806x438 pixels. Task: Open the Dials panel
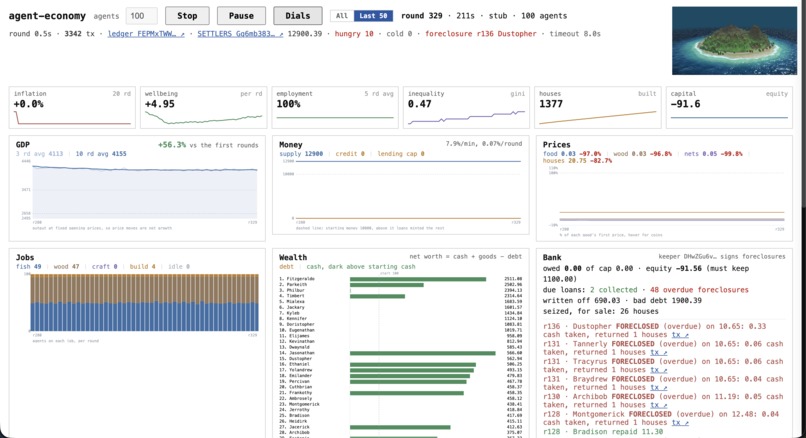298,16
